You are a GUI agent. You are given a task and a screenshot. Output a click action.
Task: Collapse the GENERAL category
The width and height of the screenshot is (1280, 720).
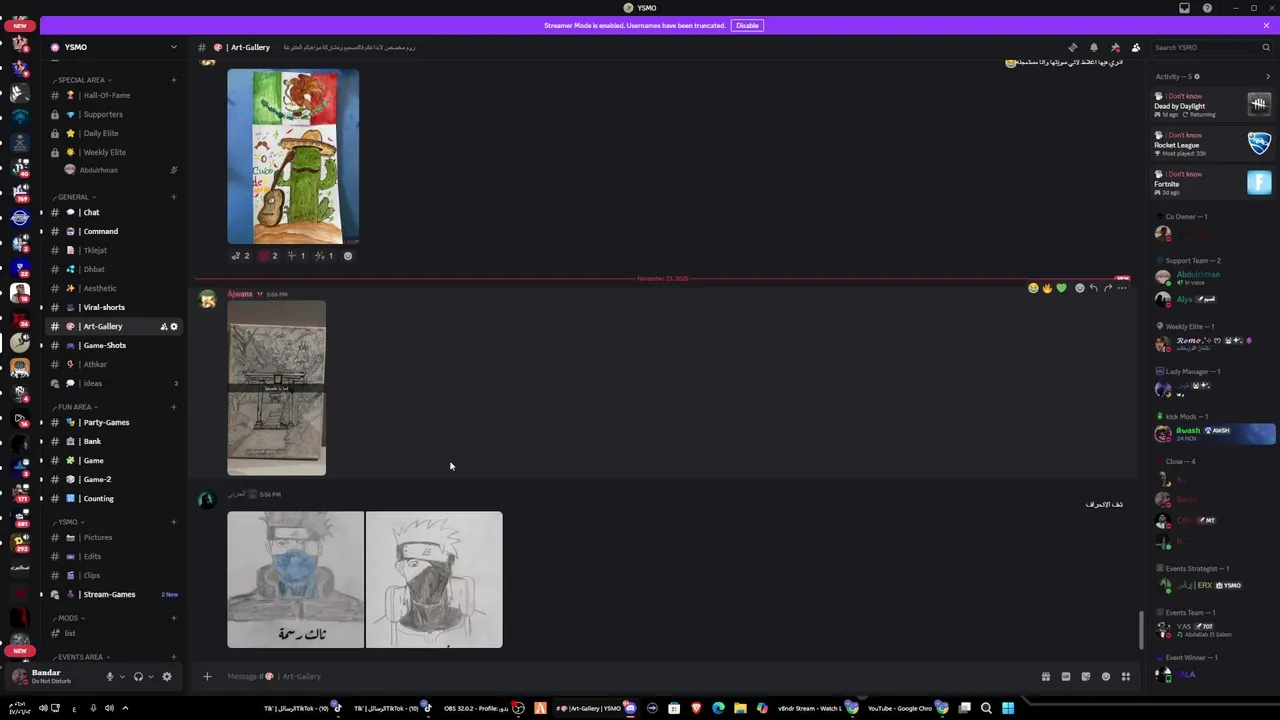click(x=75, y=197)
